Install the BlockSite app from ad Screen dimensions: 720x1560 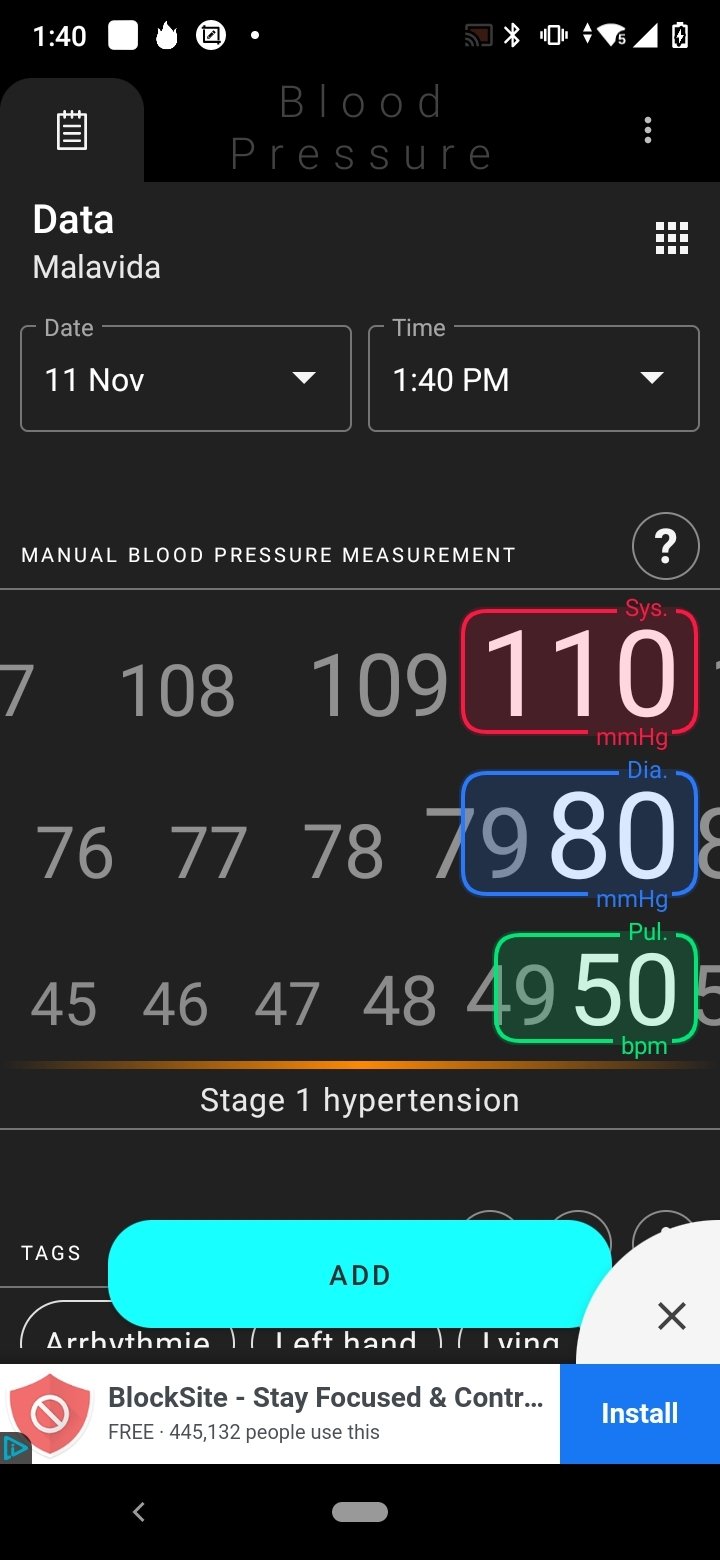tap(639, 1413)
